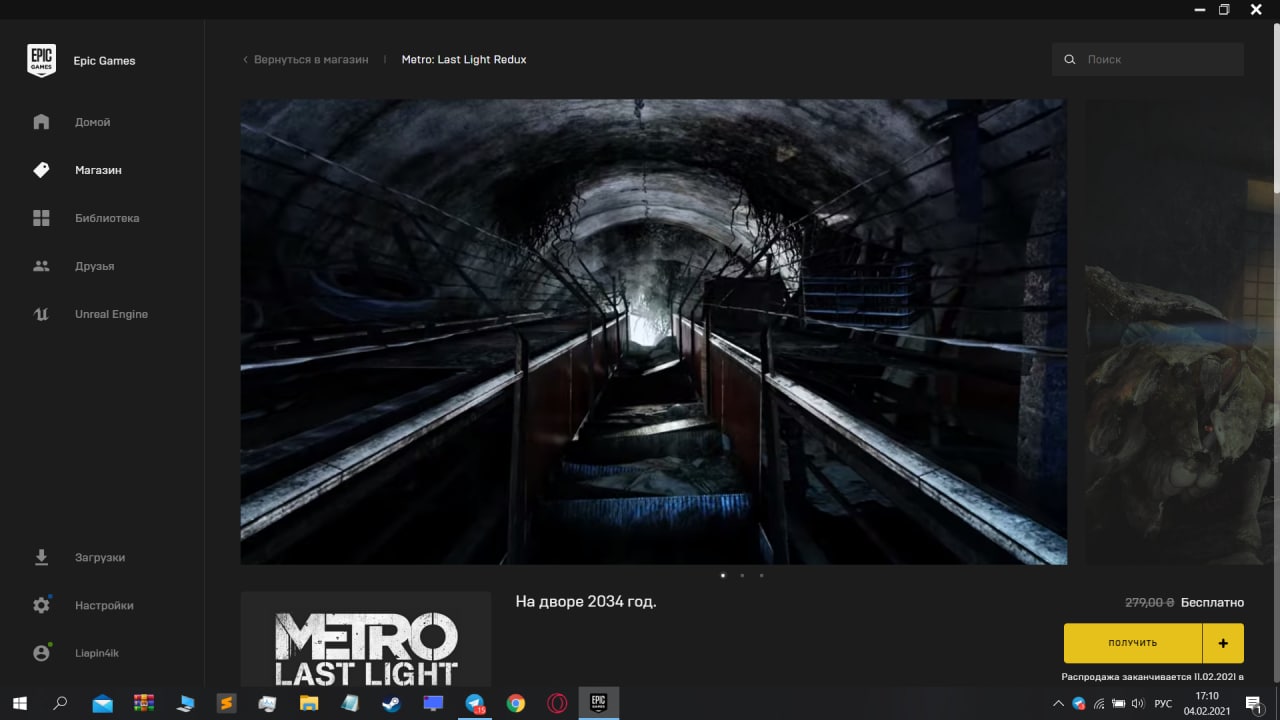Screen dimensions: 1280x720
Task: Open the Wi-Fi network tray icon
Action: tap(1098, 704)
